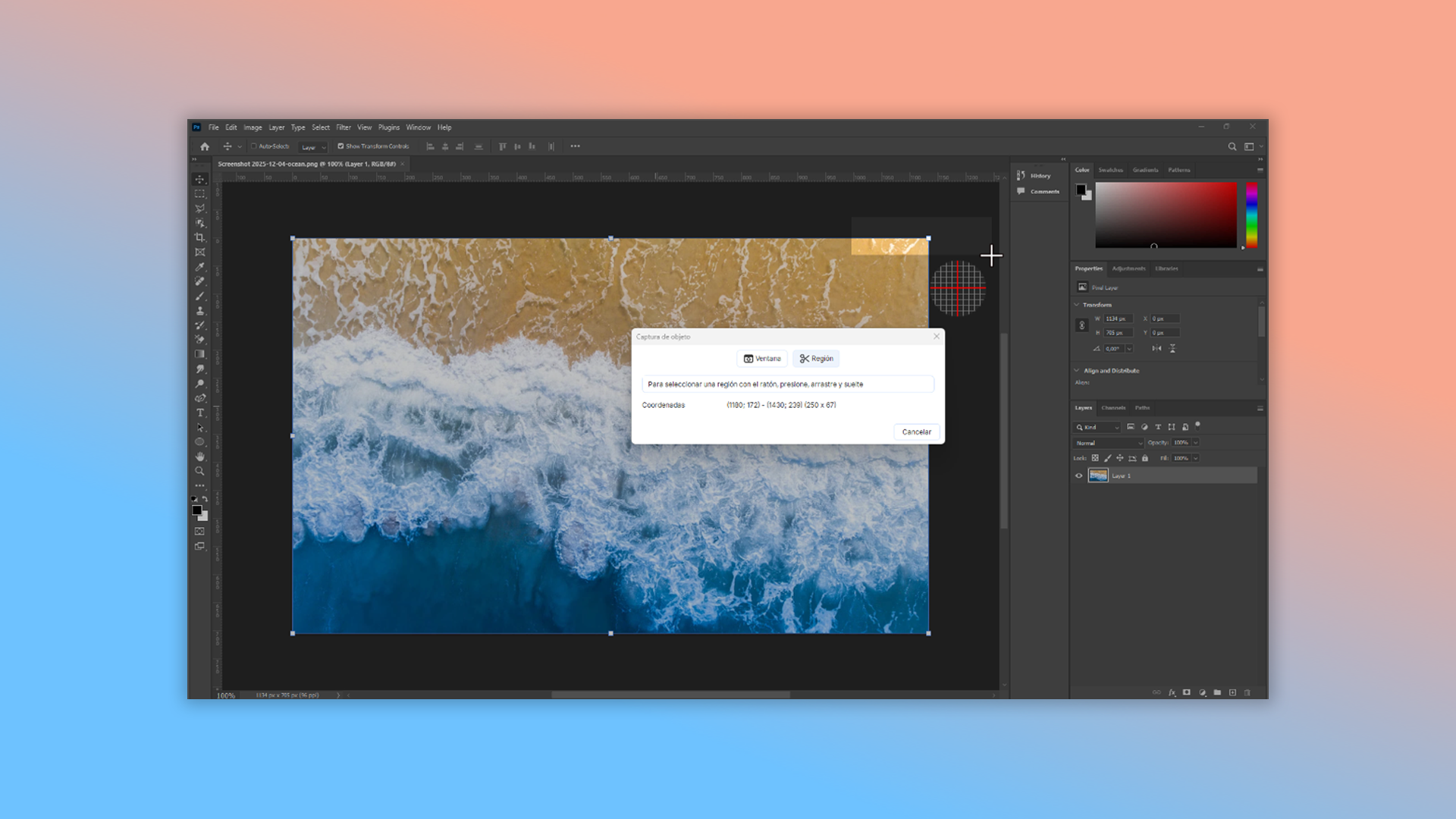Select the Zoom tool in toolbar
This screenshot has height=819, width=1456.
click(x=200, y=471)
